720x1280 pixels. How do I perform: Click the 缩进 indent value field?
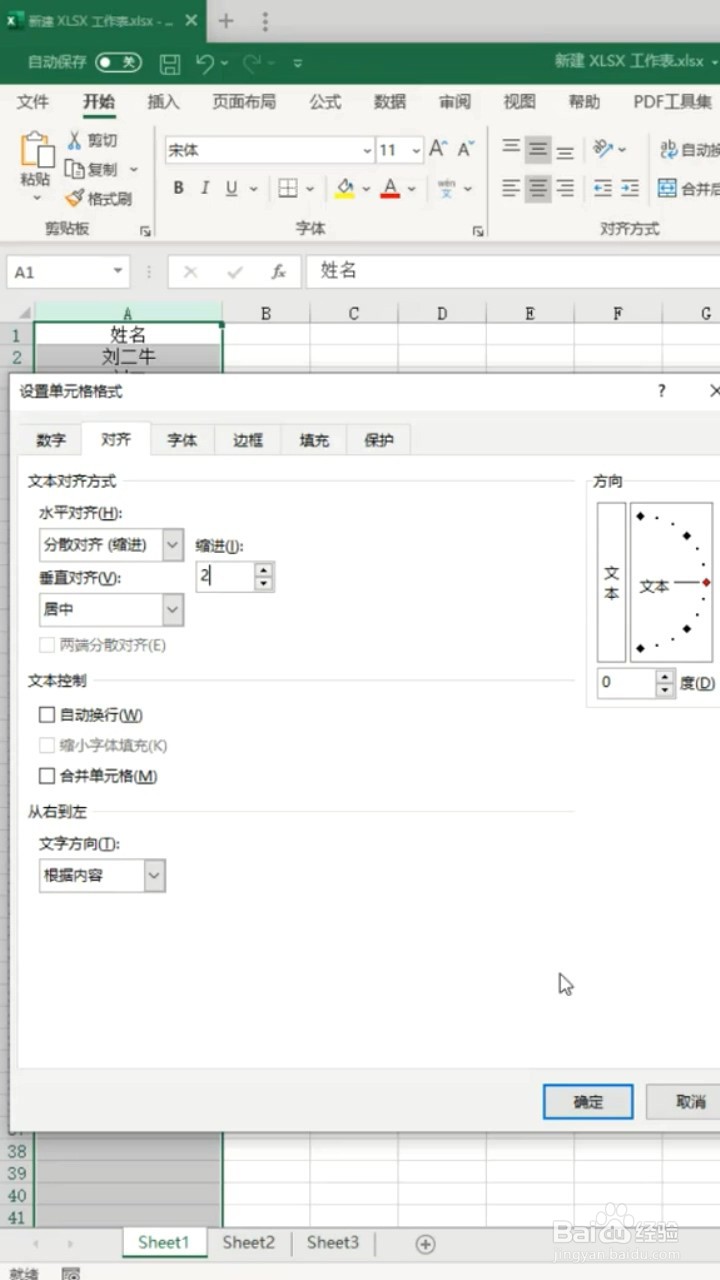225,576
